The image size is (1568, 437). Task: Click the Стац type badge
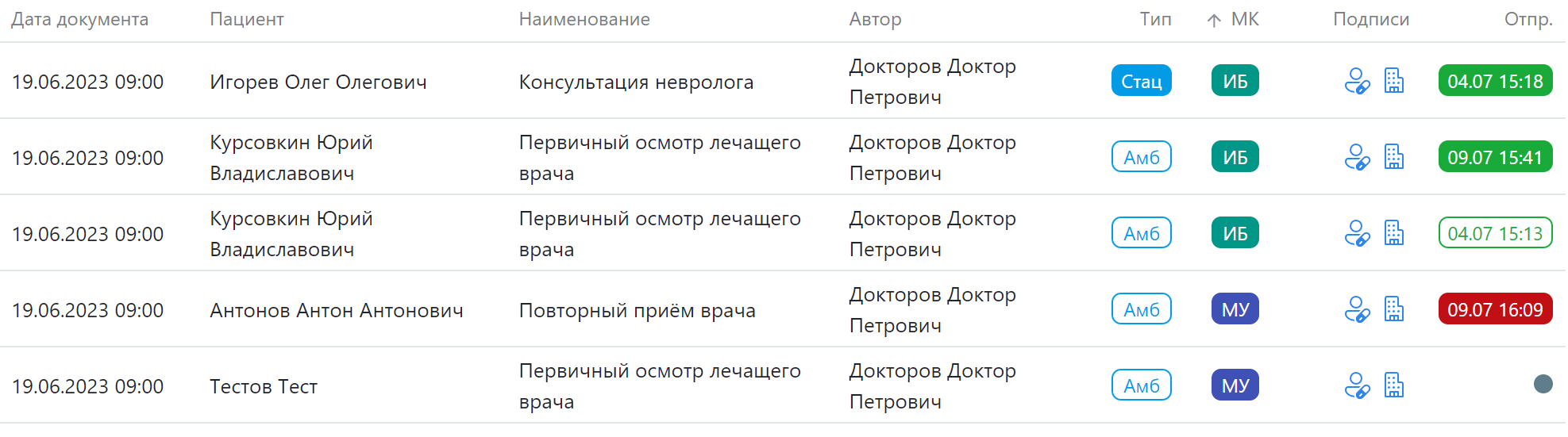pyautogui.click(x=1141, y=81)
